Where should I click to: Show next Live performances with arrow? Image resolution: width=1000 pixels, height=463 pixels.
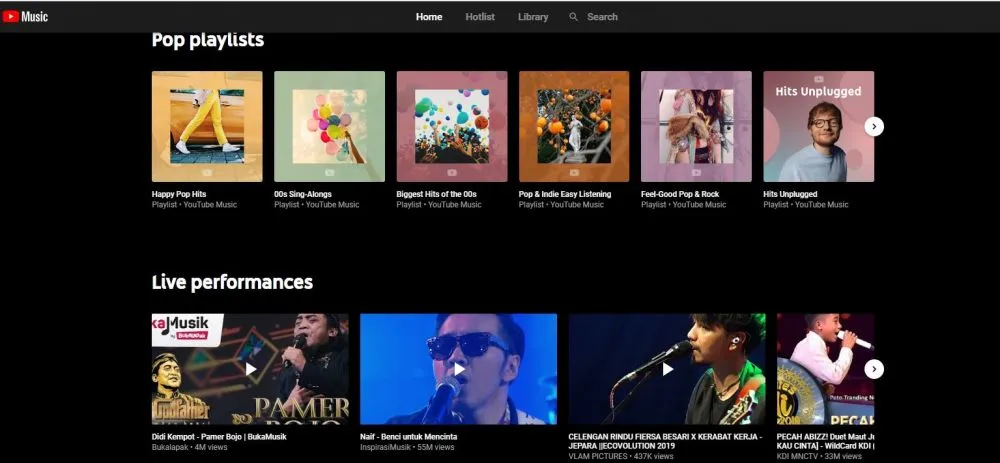click(x=874, y=369)
